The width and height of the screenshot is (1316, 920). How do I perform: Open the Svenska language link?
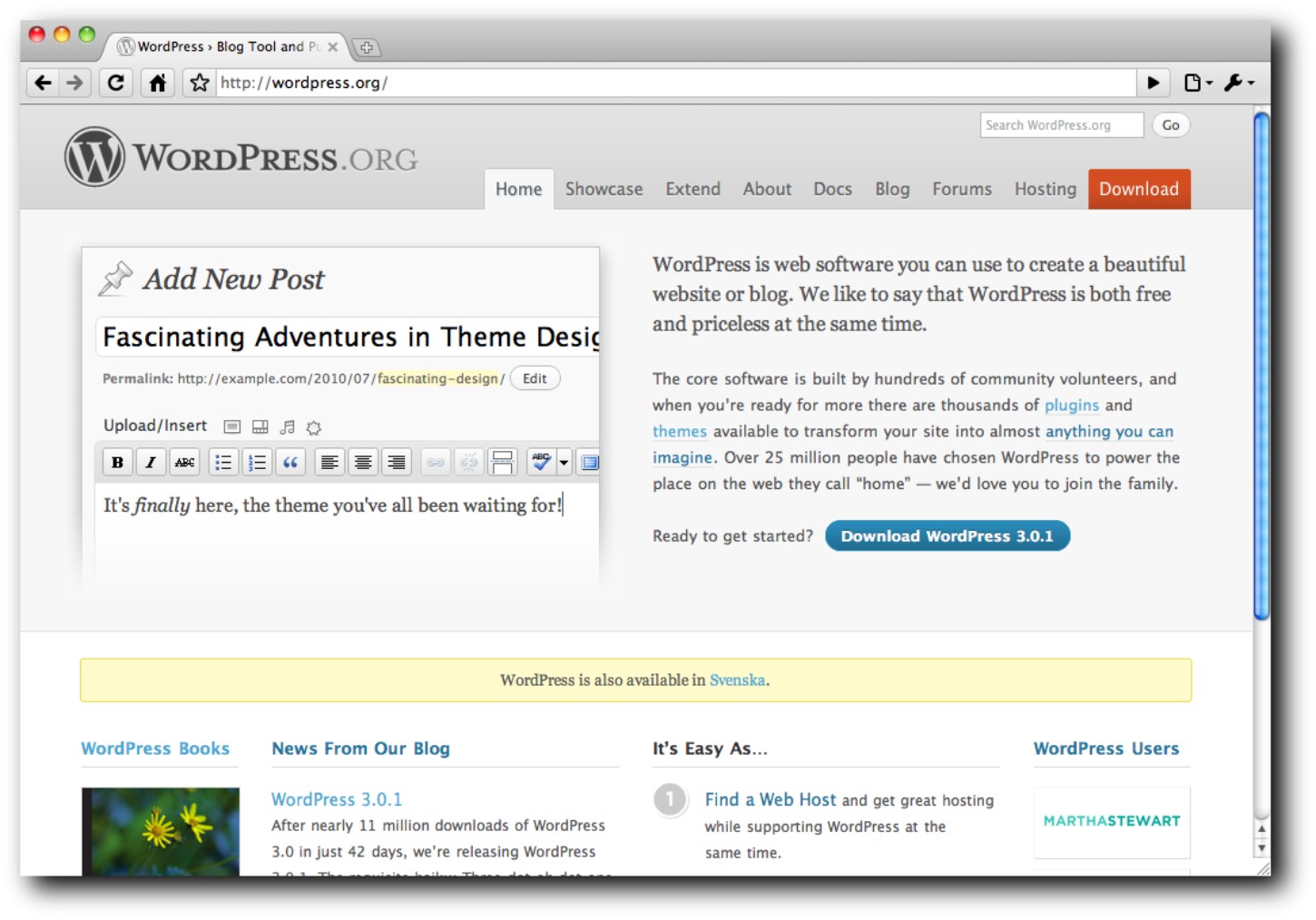[x=737, y=680]
